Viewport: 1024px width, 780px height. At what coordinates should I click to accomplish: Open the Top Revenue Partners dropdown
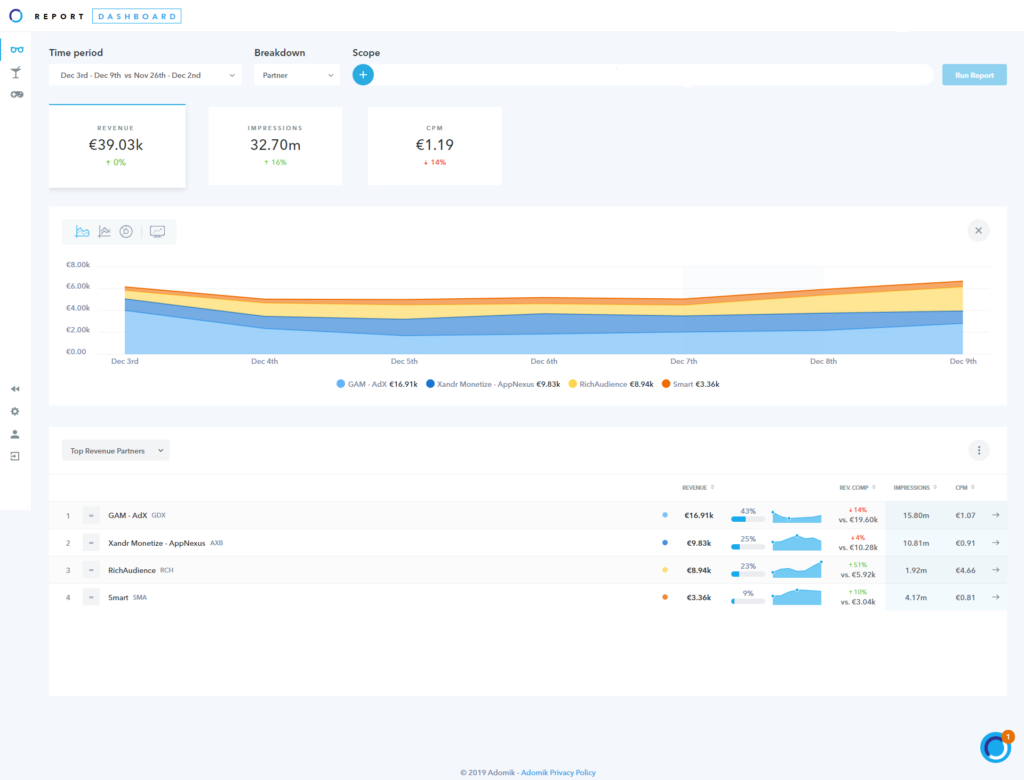pos(116,450)
